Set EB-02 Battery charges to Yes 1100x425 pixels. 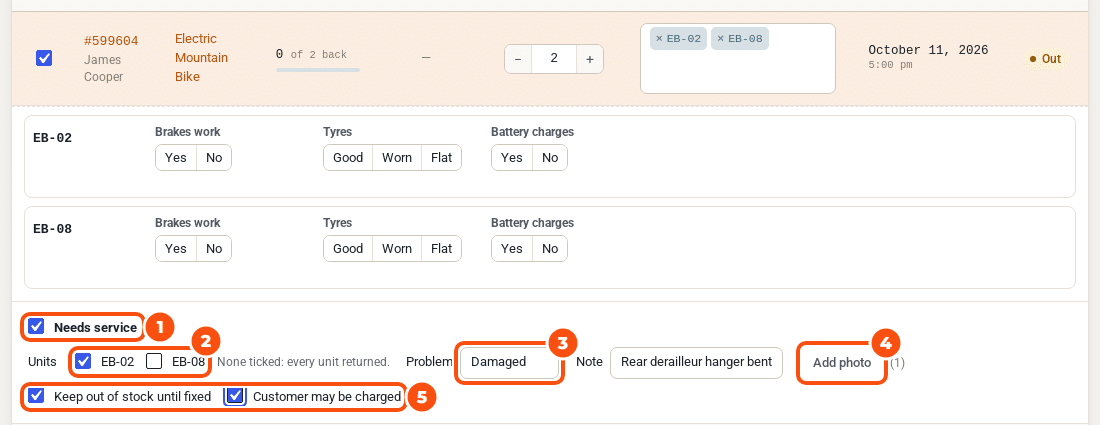[x=511, y=158]
